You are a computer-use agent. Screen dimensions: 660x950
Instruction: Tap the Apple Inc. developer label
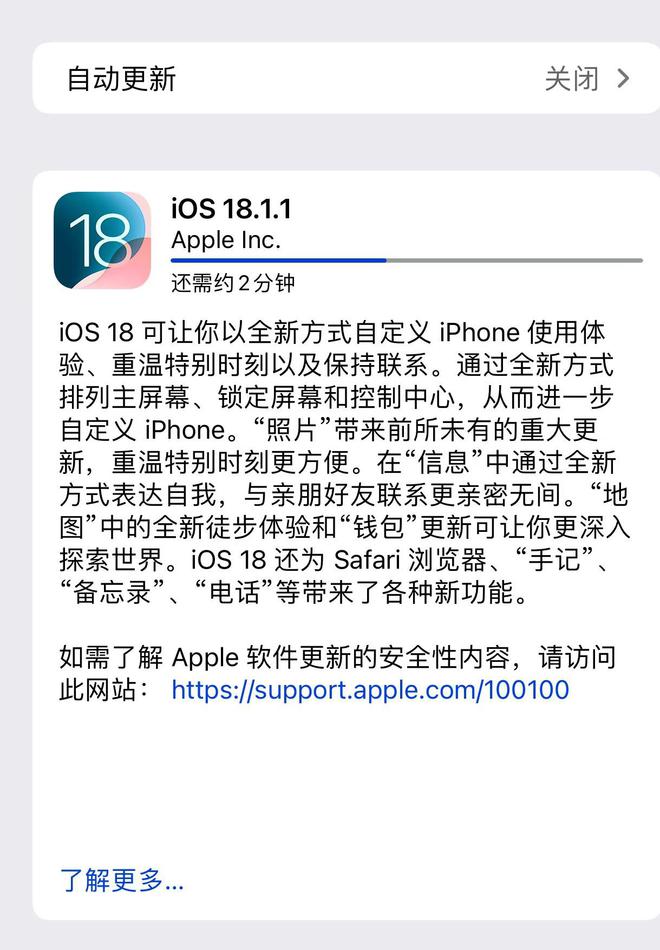point(226,240)
